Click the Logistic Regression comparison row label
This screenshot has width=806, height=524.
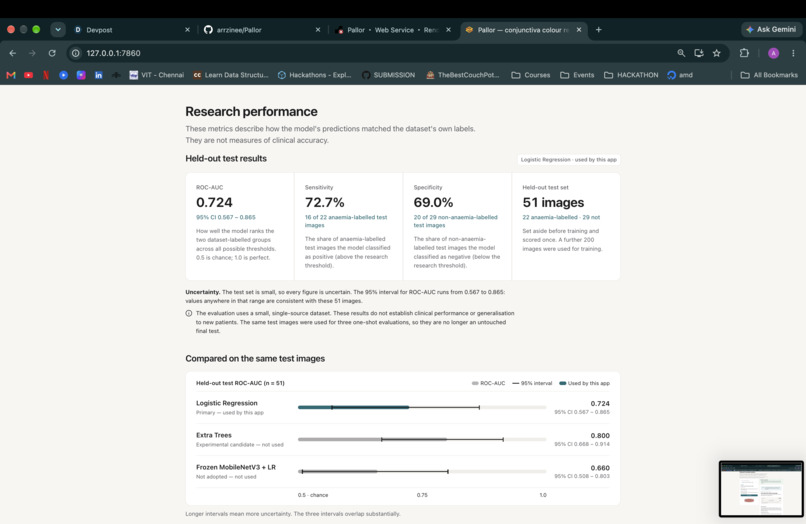coord(227,403)
